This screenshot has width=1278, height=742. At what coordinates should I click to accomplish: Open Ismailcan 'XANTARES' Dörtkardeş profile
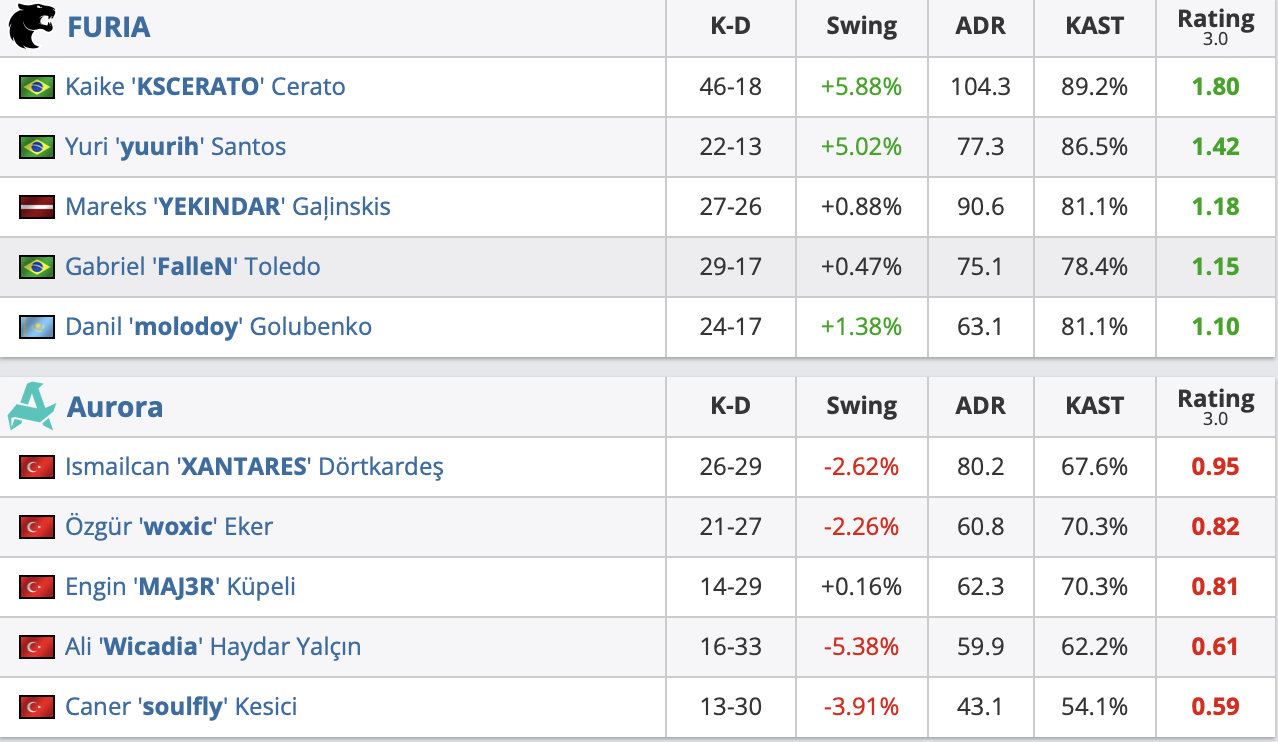coord(254,467)
